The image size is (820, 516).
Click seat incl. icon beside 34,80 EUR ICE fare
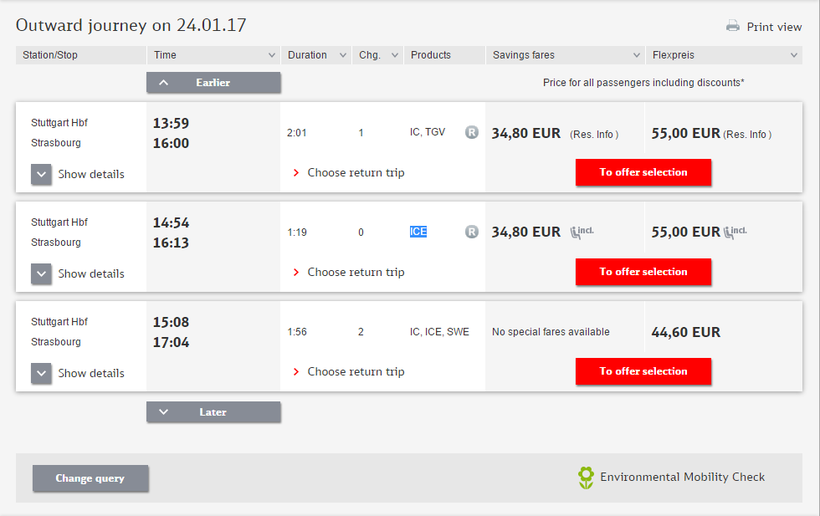[583, 232]
